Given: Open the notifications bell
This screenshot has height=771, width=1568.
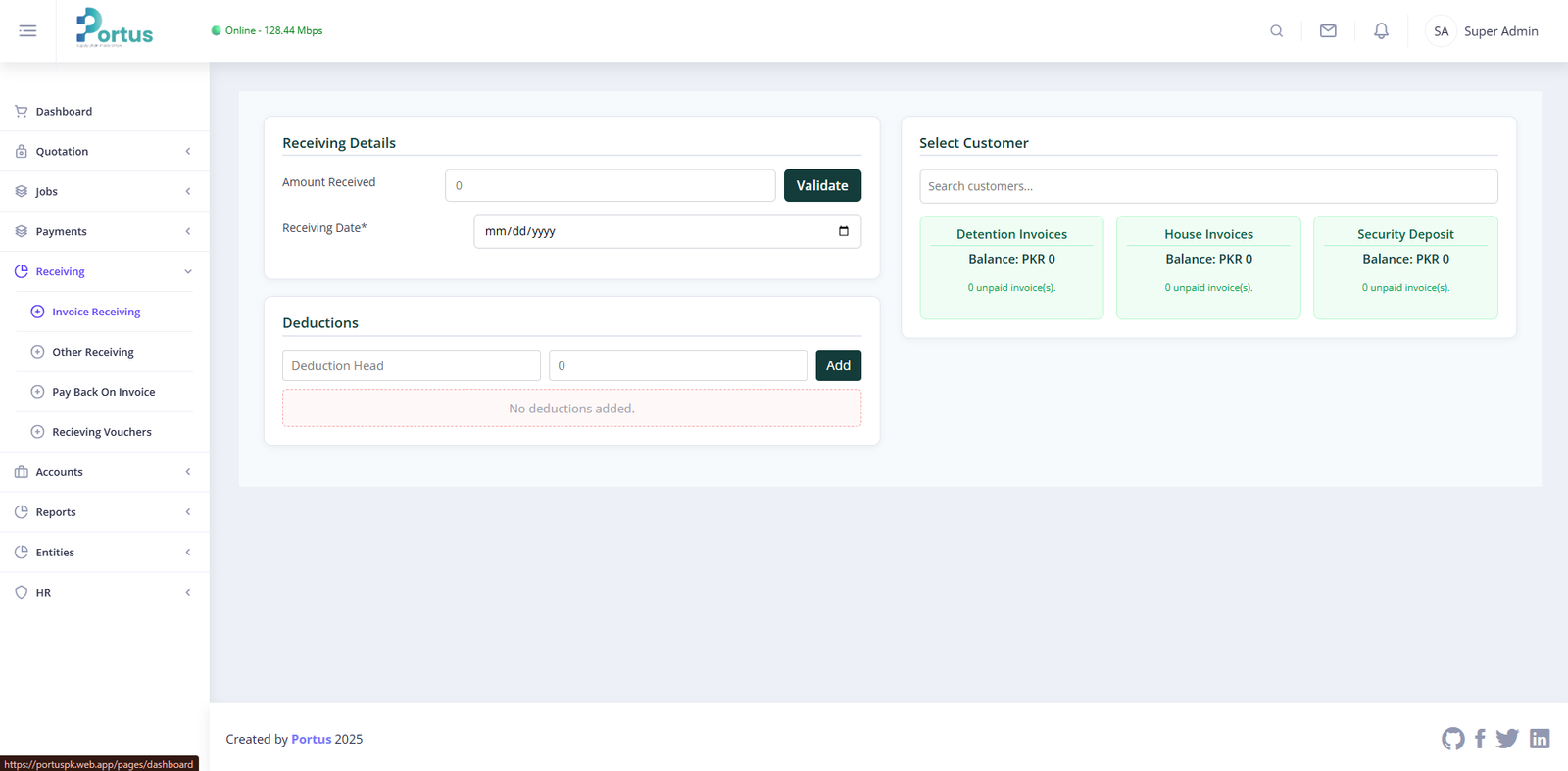Looking at the screenshot, I should [1381, 31].
